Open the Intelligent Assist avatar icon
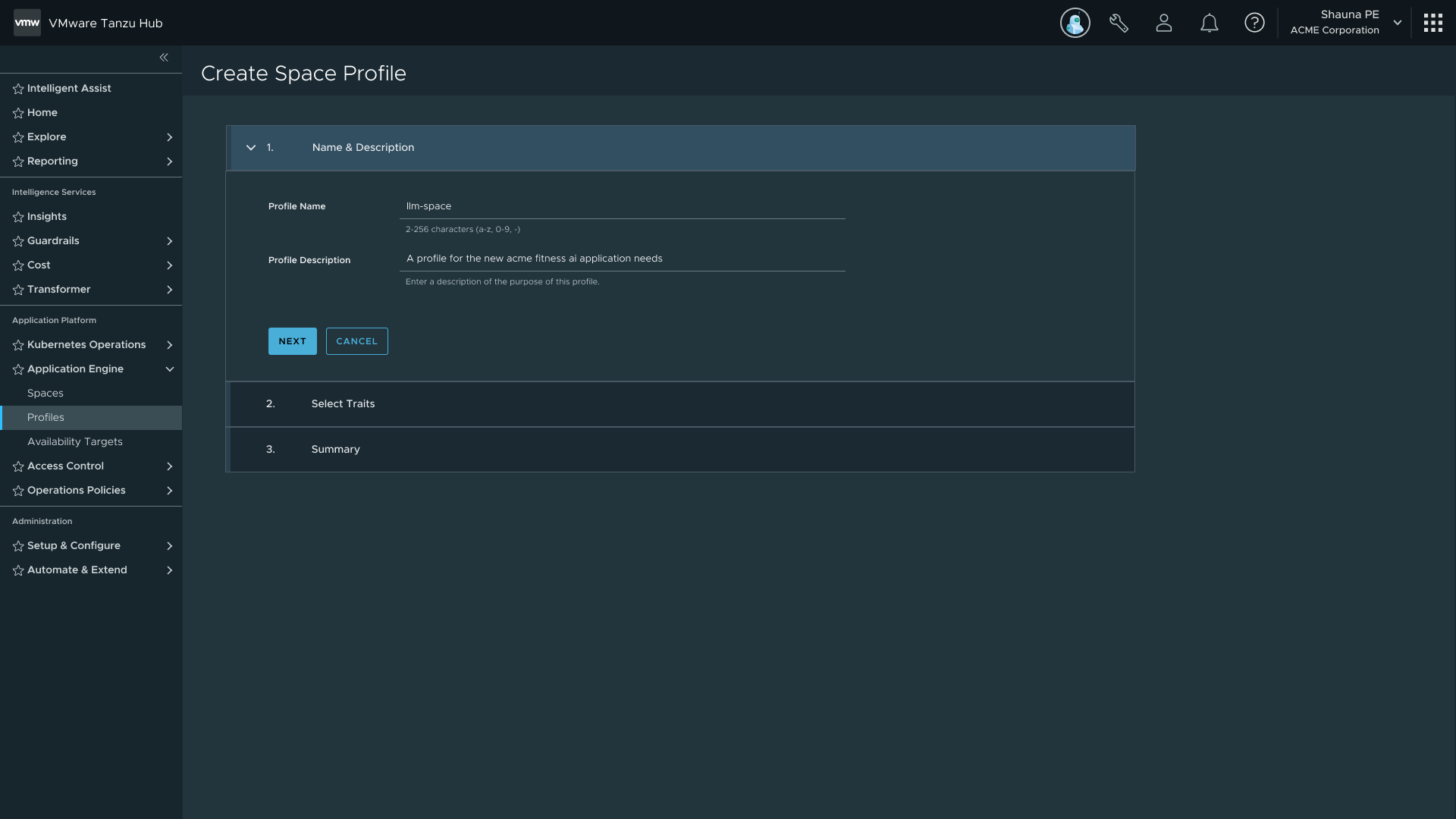 [x=1075, y=23]
